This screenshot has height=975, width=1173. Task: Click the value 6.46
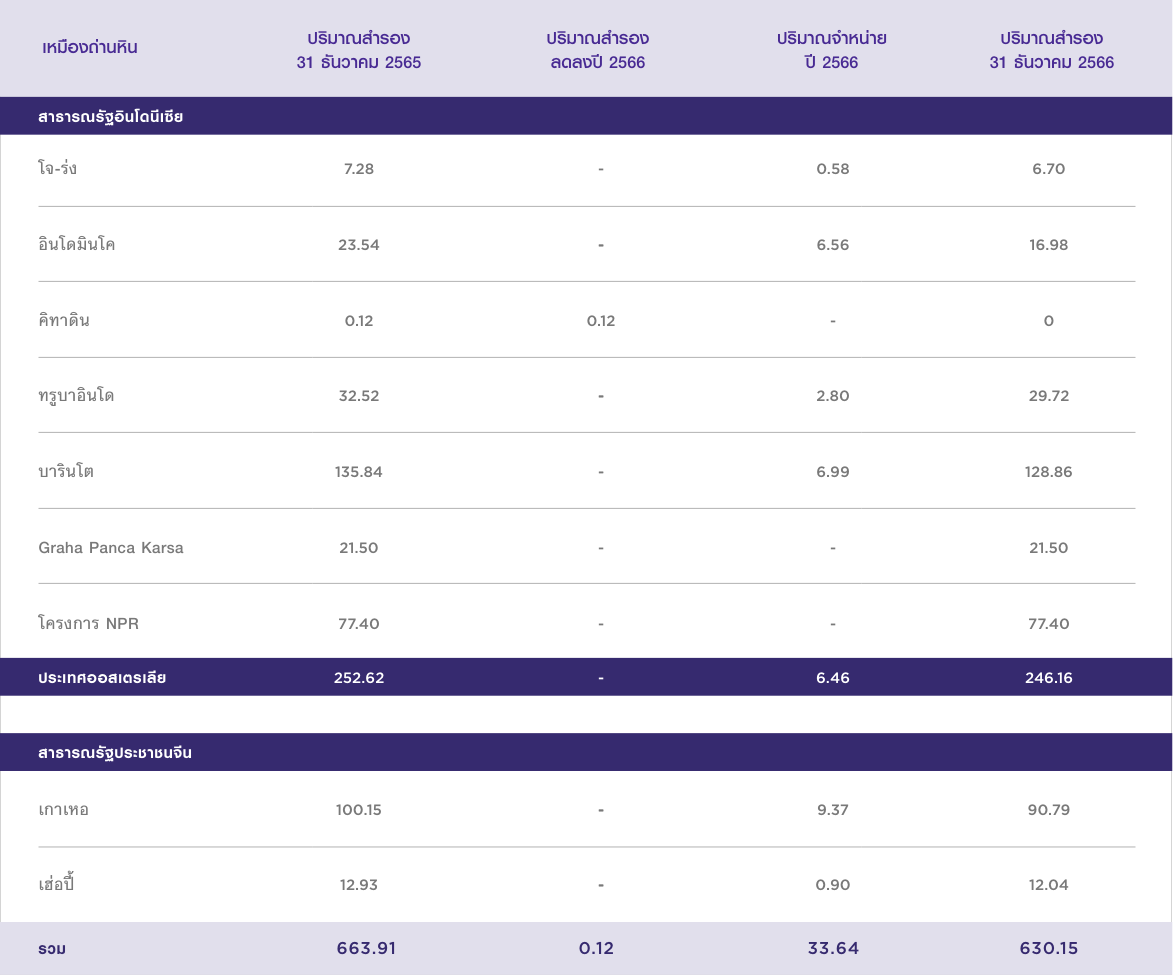point(833,678)
